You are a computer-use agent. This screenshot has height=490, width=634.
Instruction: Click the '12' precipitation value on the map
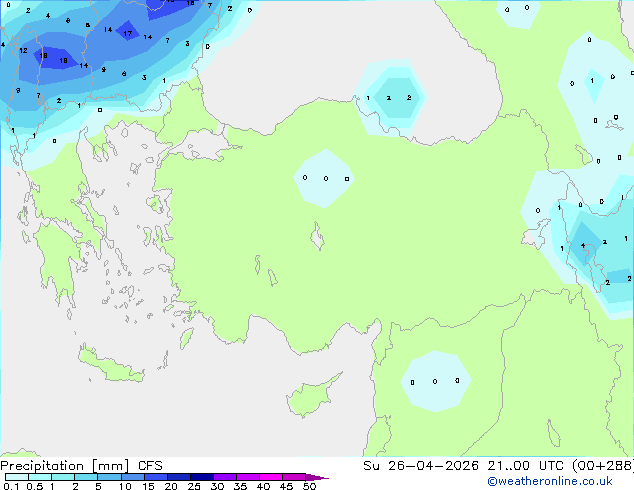point(23,51)
